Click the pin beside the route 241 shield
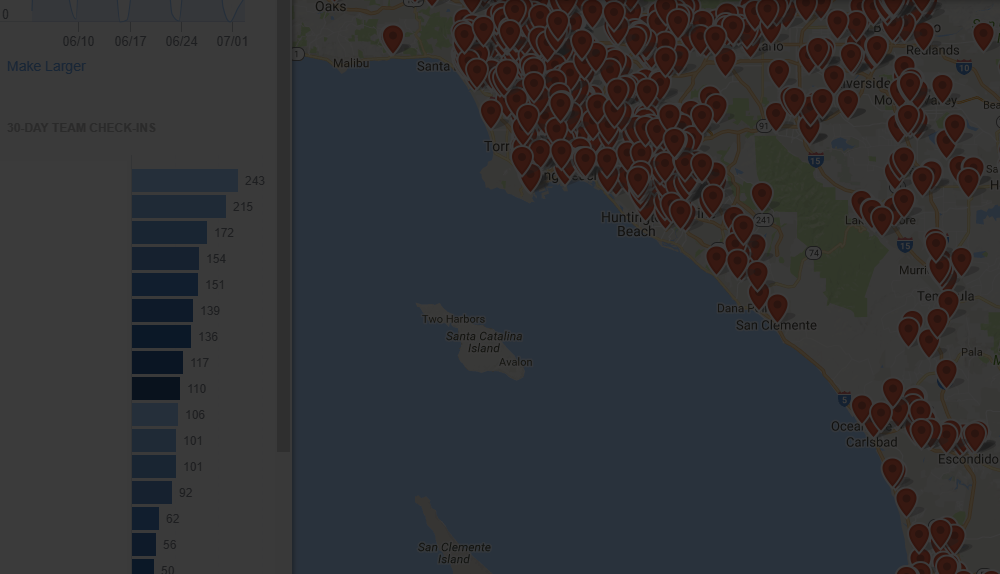Image resolution: width=1000 pixels, height=574 pixels. (762, 196)
